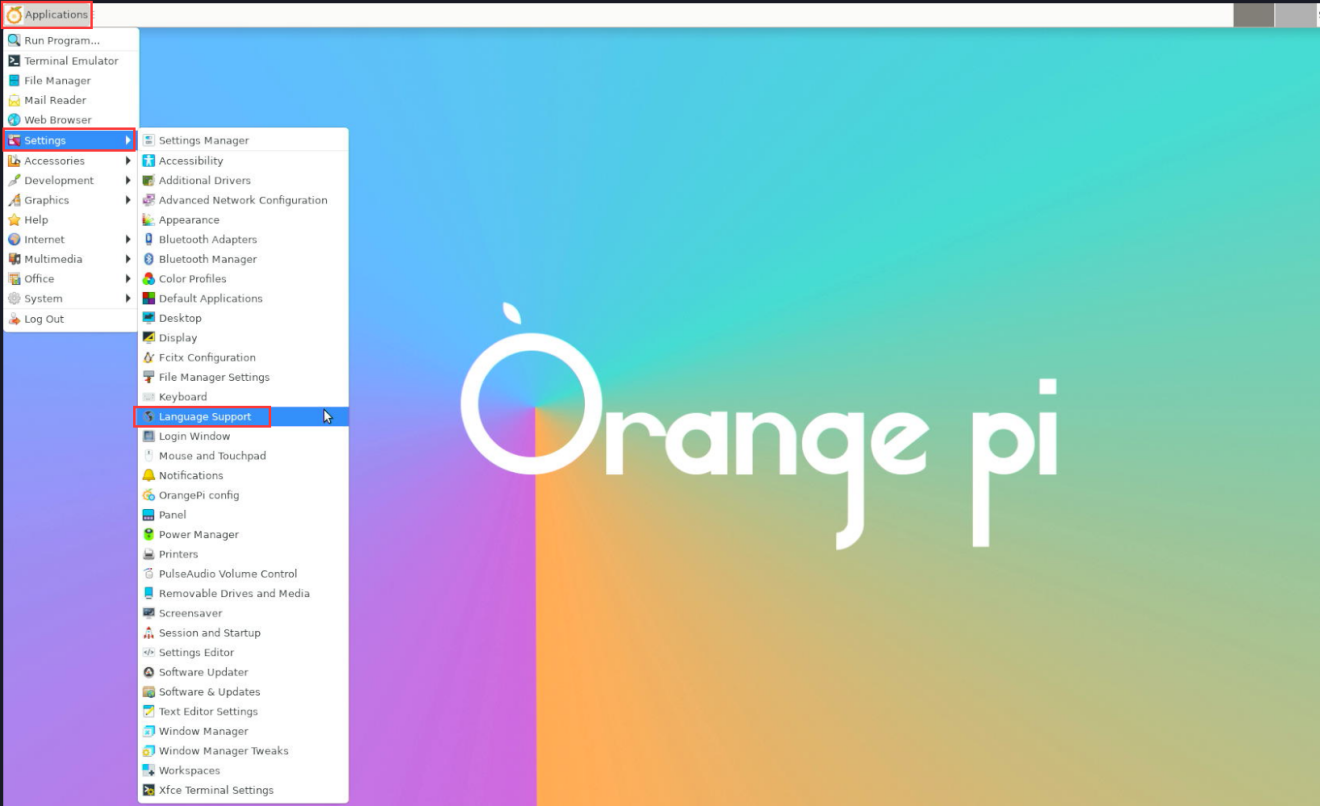This screenshot has height=806, width=1320.
Task: Open Settings Editor entry
Action: pyautogui.click(x=243, y=653)
